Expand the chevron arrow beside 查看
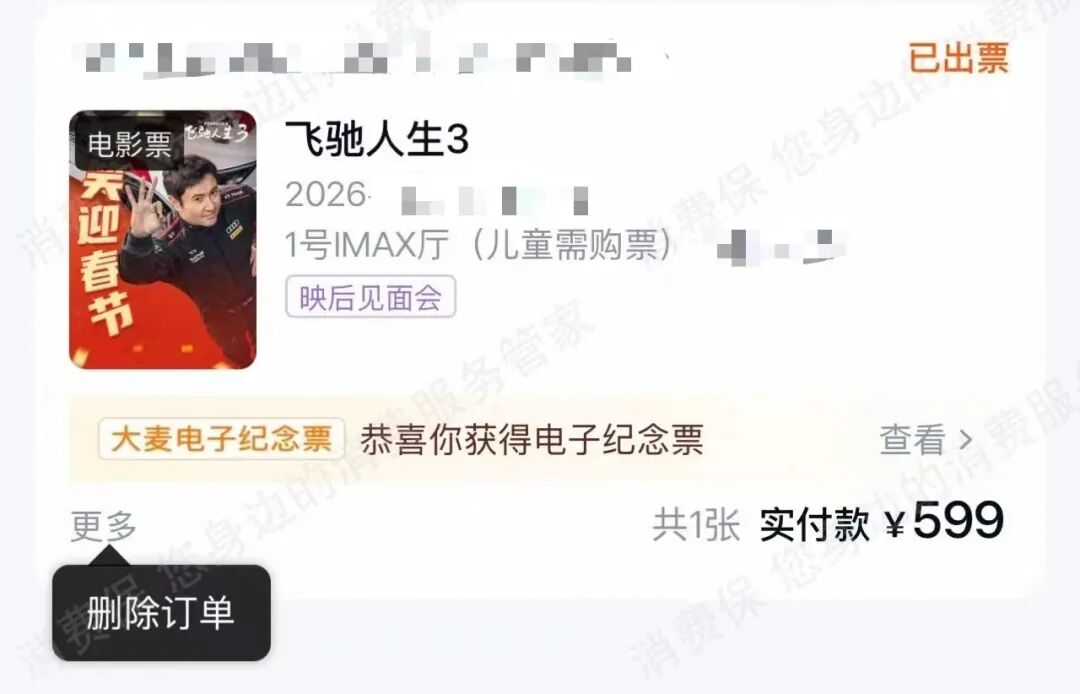Screen dimensions: 1080x694 tap(966, 440)
